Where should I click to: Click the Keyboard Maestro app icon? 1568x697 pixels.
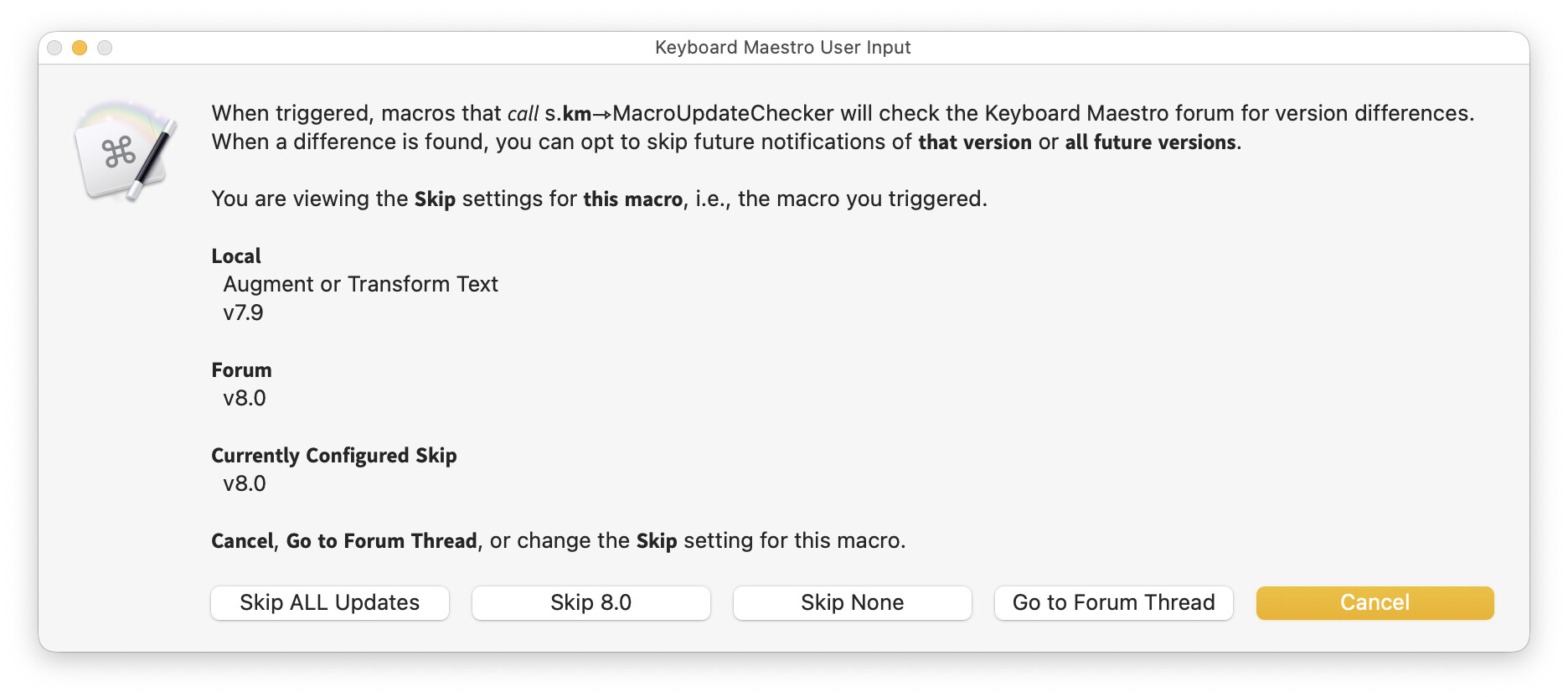pos(126,152)
